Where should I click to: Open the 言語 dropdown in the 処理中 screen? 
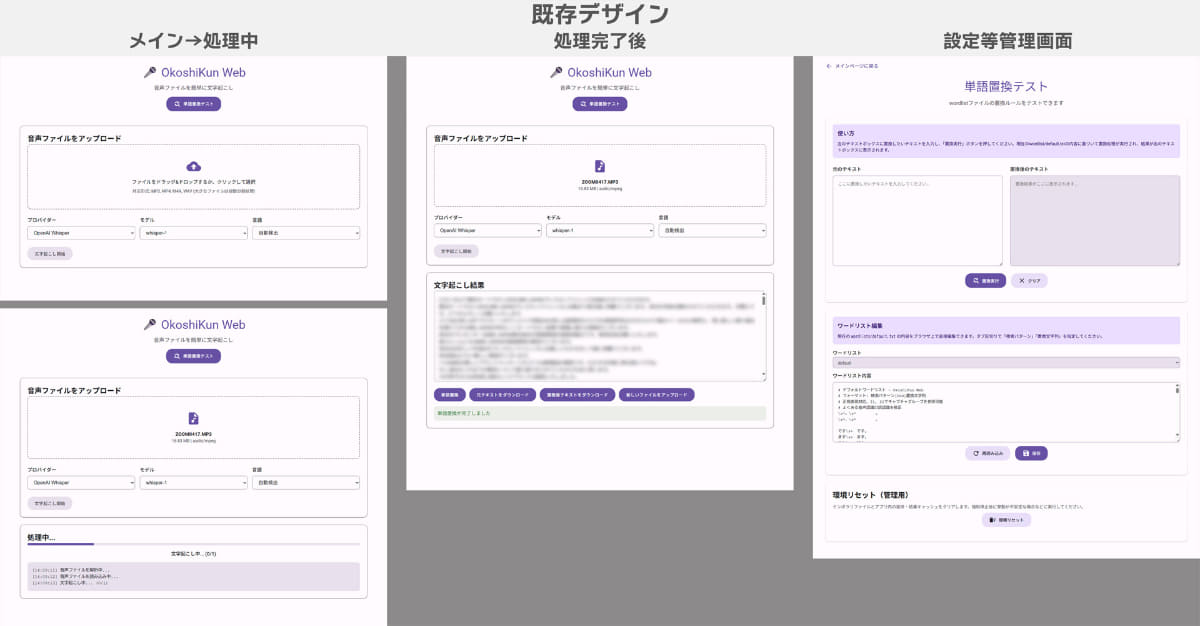pos(306,483)
